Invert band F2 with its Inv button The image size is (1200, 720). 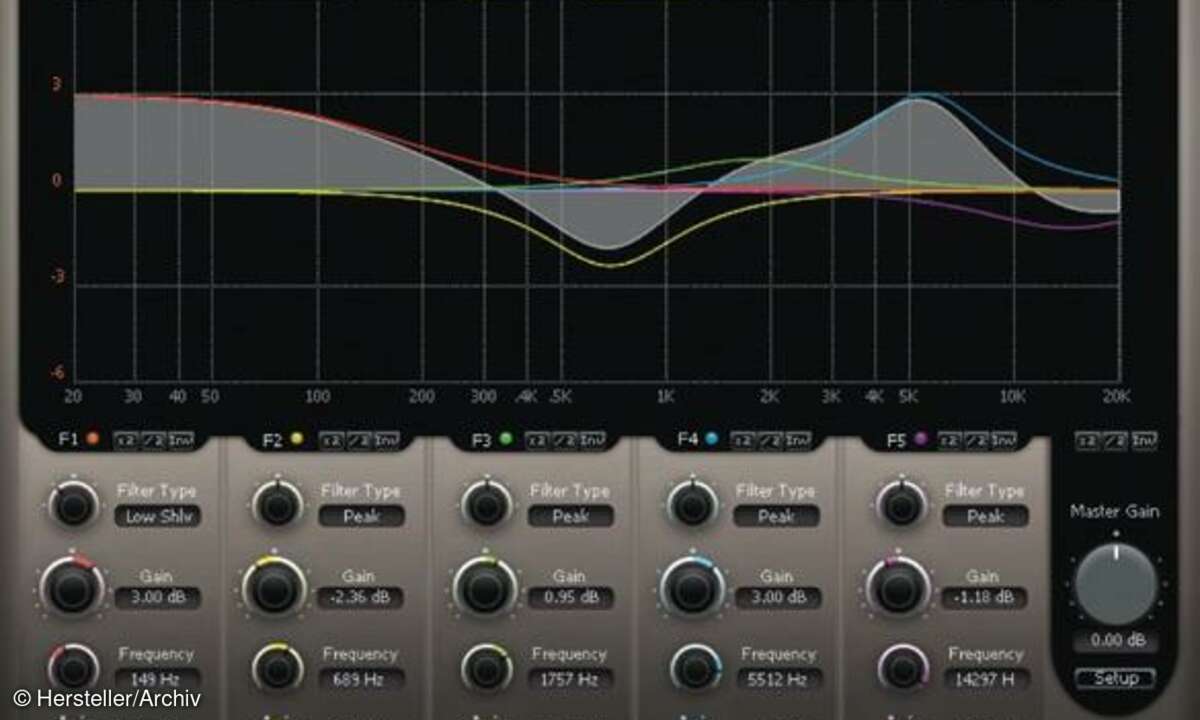click(x=387, y=440)
